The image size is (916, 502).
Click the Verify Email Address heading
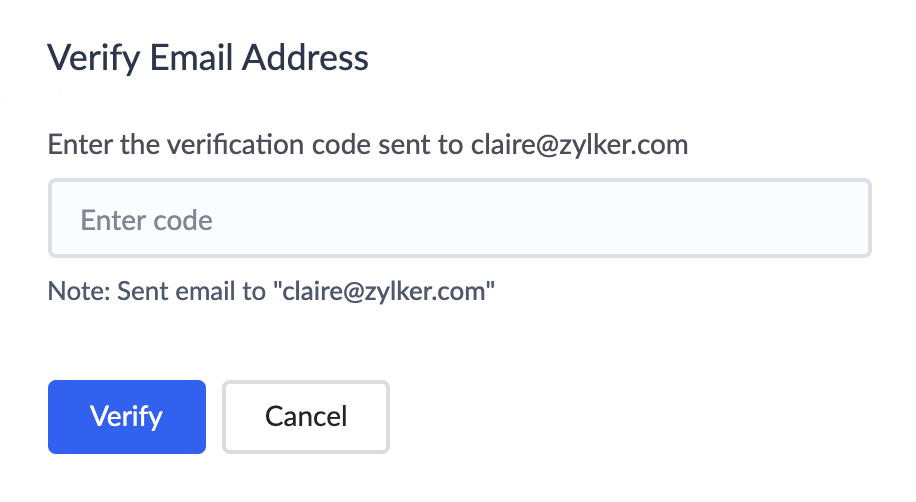(x=208, y=58)
